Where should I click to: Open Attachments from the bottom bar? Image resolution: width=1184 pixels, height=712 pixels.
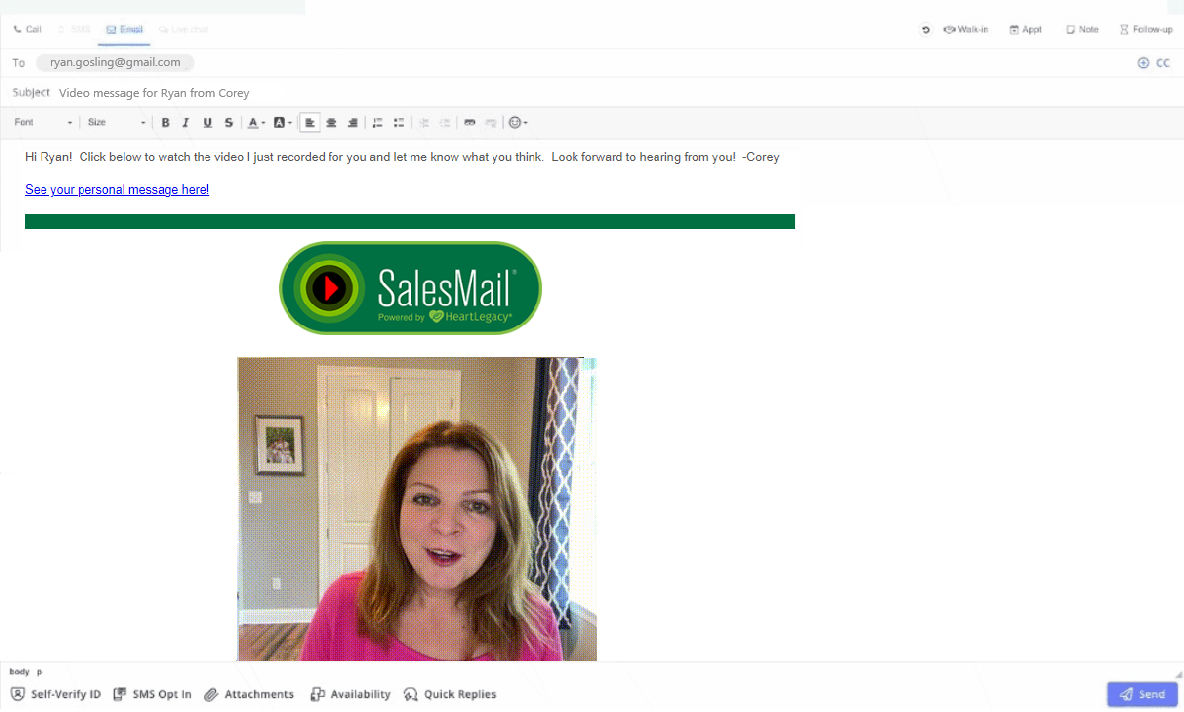249,694
